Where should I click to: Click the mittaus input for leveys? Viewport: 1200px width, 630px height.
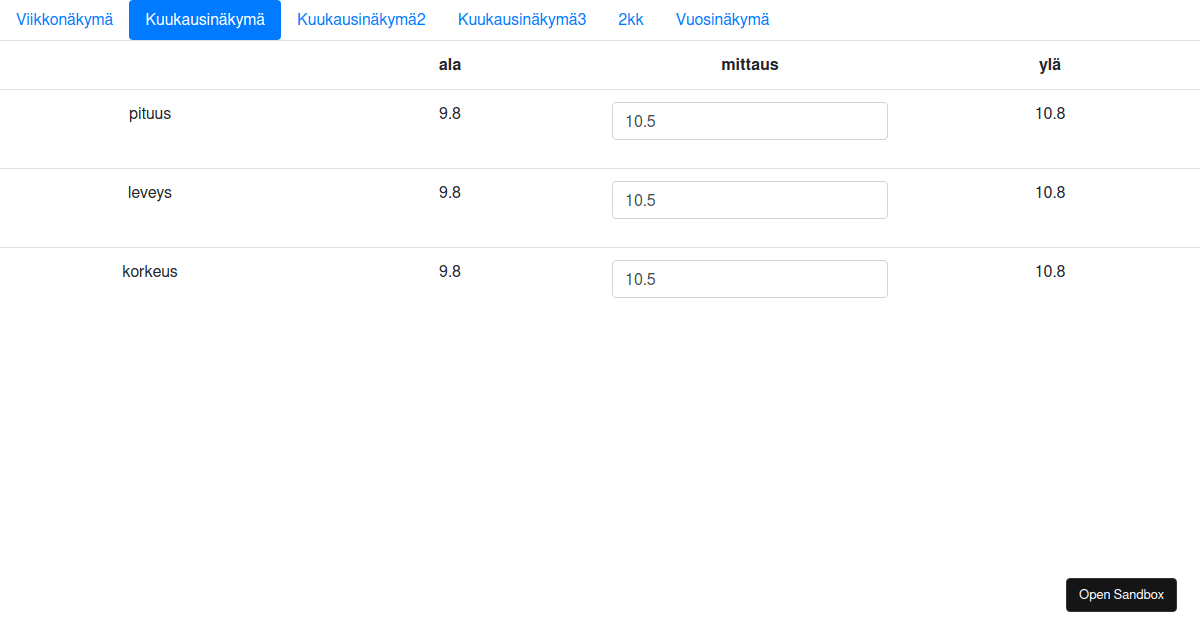(749, 199)
